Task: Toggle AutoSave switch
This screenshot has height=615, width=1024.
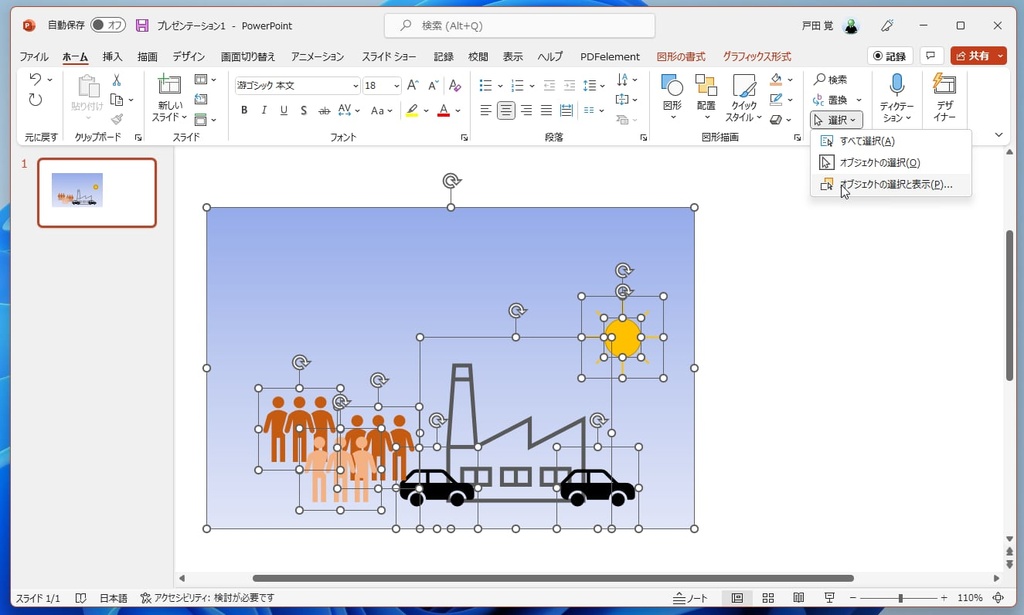Action: pos(108,25)
